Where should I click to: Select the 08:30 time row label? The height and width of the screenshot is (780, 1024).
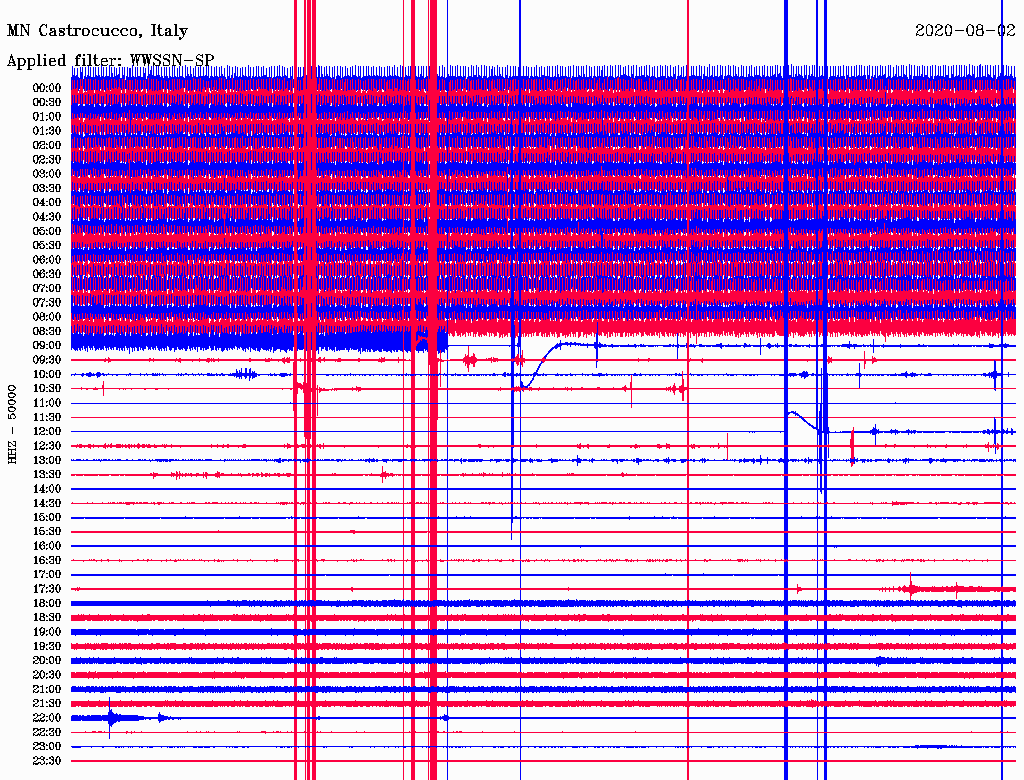pyautogui.click(x=47, y=331)
